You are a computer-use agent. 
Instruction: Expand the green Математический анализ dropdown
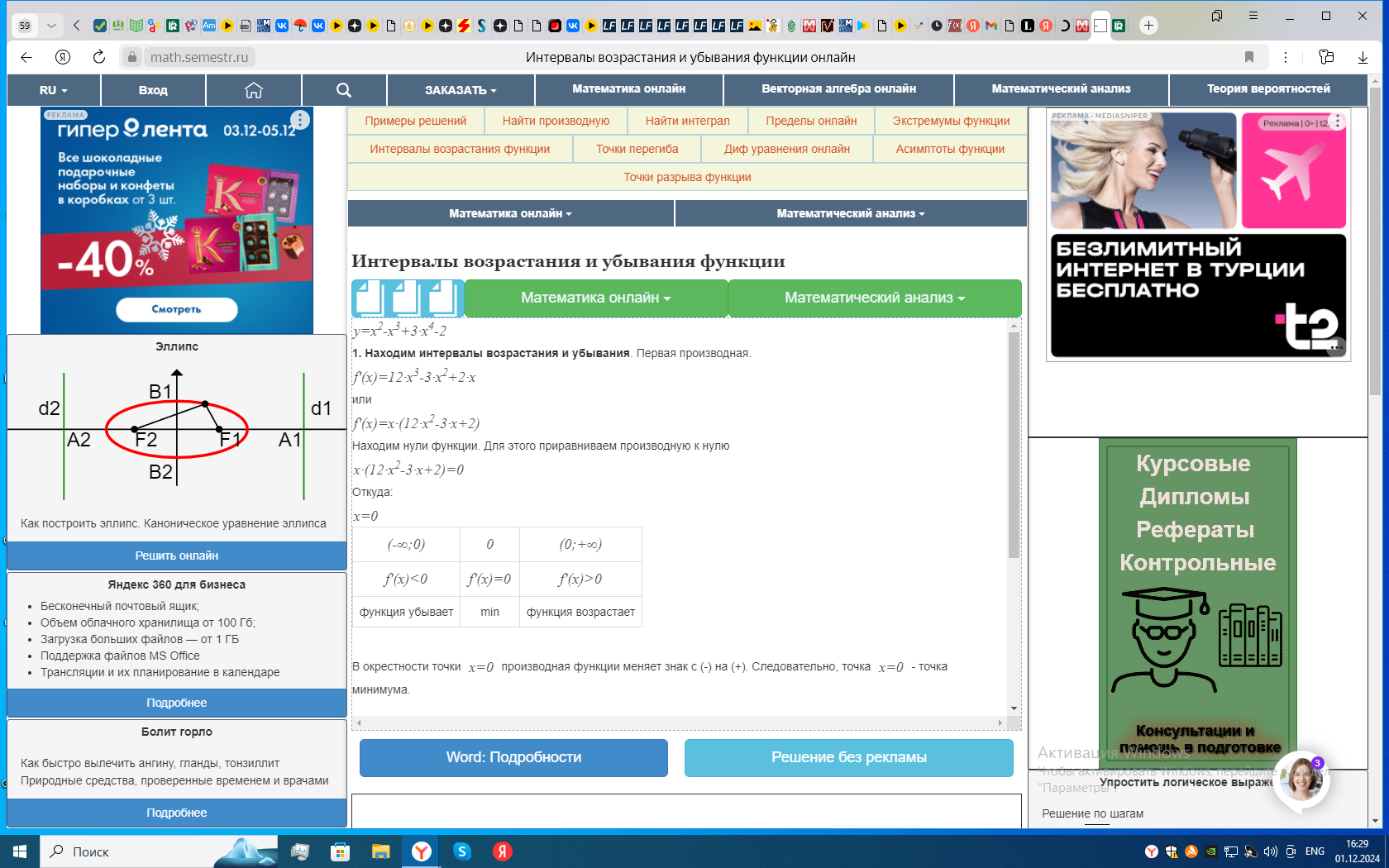tap(875, 298)
